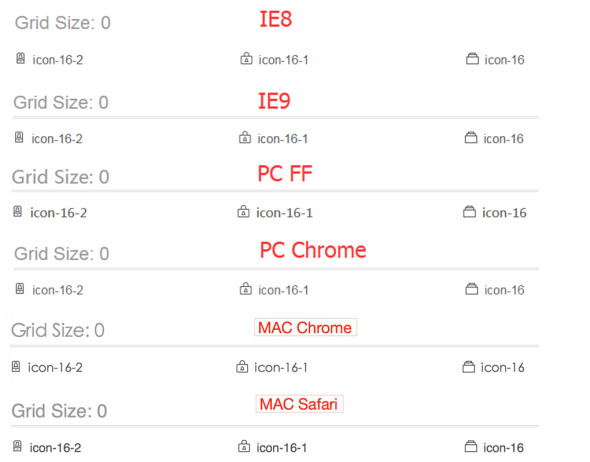
Task: Click the boxed MAC Chrome label
Action: click(x=305, y=327)
